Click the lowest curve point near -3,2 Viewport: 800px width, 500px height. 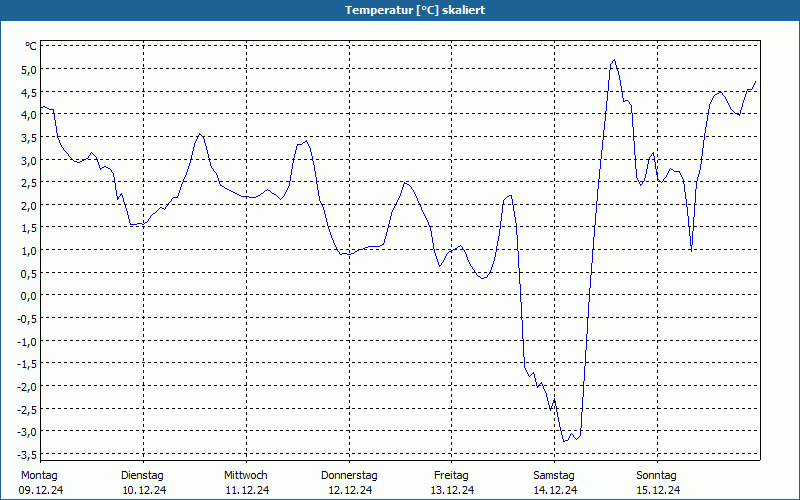point(564,441)
